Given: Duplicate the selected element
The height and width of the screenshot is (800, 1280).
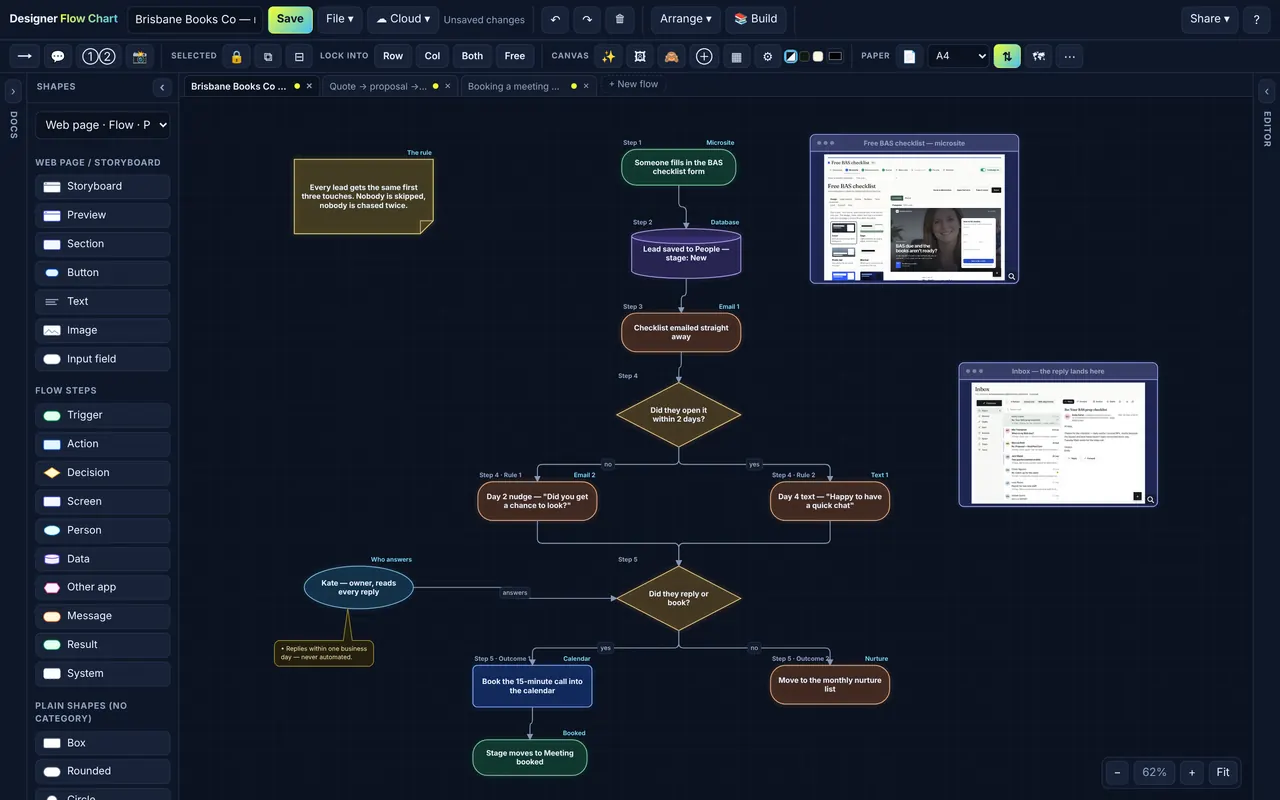Looking at the screenshot, I should pyautogui.click(x=268, y=56).
